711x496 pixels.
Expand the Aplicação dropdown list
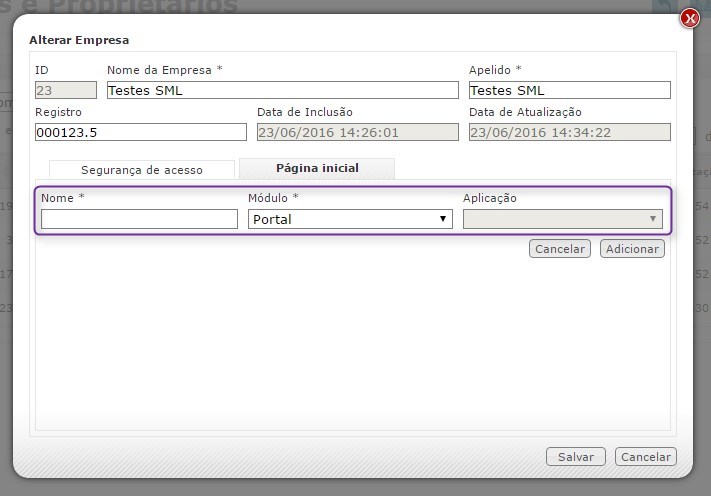point(563,219)
